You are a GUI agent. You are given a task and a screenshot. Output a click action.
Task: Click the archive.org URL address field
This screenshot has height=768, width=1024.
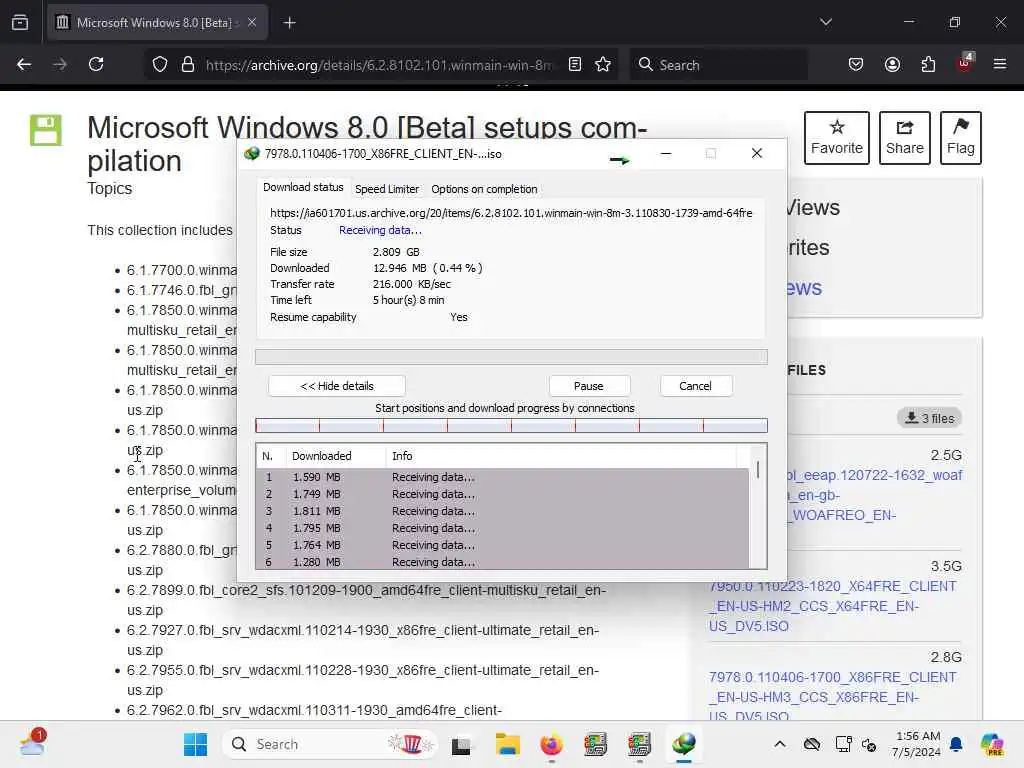(379, 65)
